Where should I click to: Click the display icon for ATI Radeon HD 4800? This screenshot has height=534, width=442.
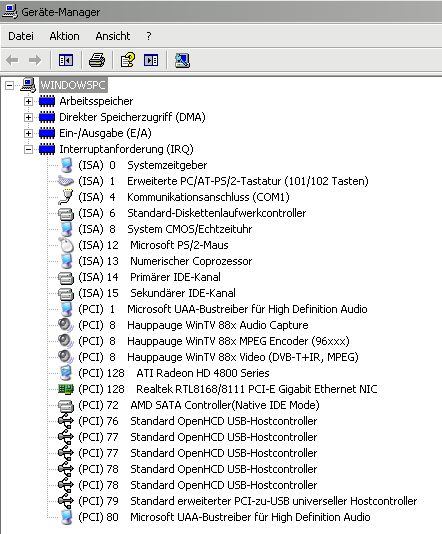pyautogui.click(x=66, y=373)
